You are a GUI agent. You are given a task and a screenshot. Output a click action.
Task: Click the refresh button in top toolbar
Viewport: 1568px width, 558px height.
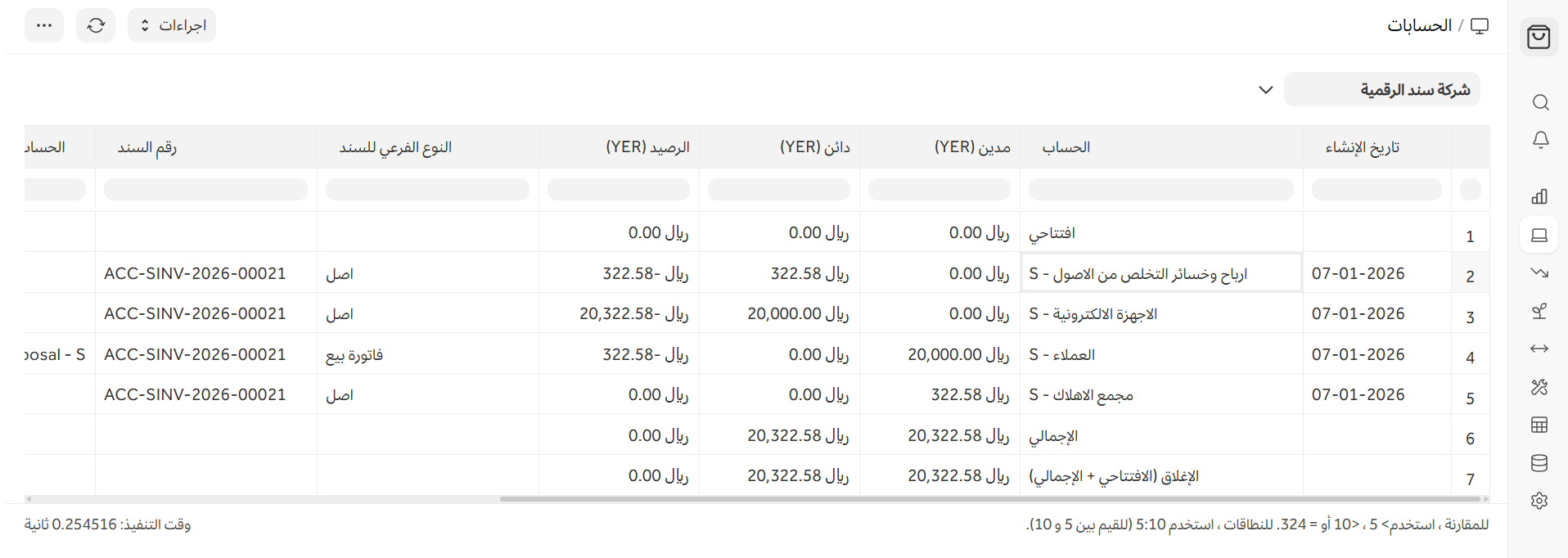(x=96, y=25)
